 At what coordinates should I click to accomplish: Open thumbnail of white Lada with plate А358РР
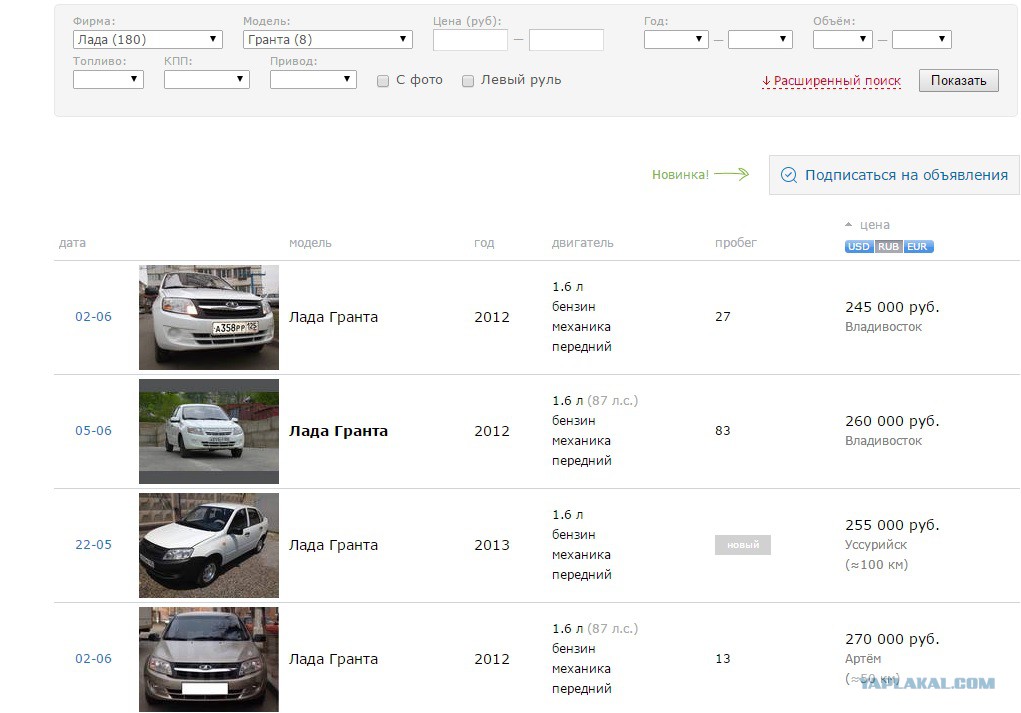(209, 317)
